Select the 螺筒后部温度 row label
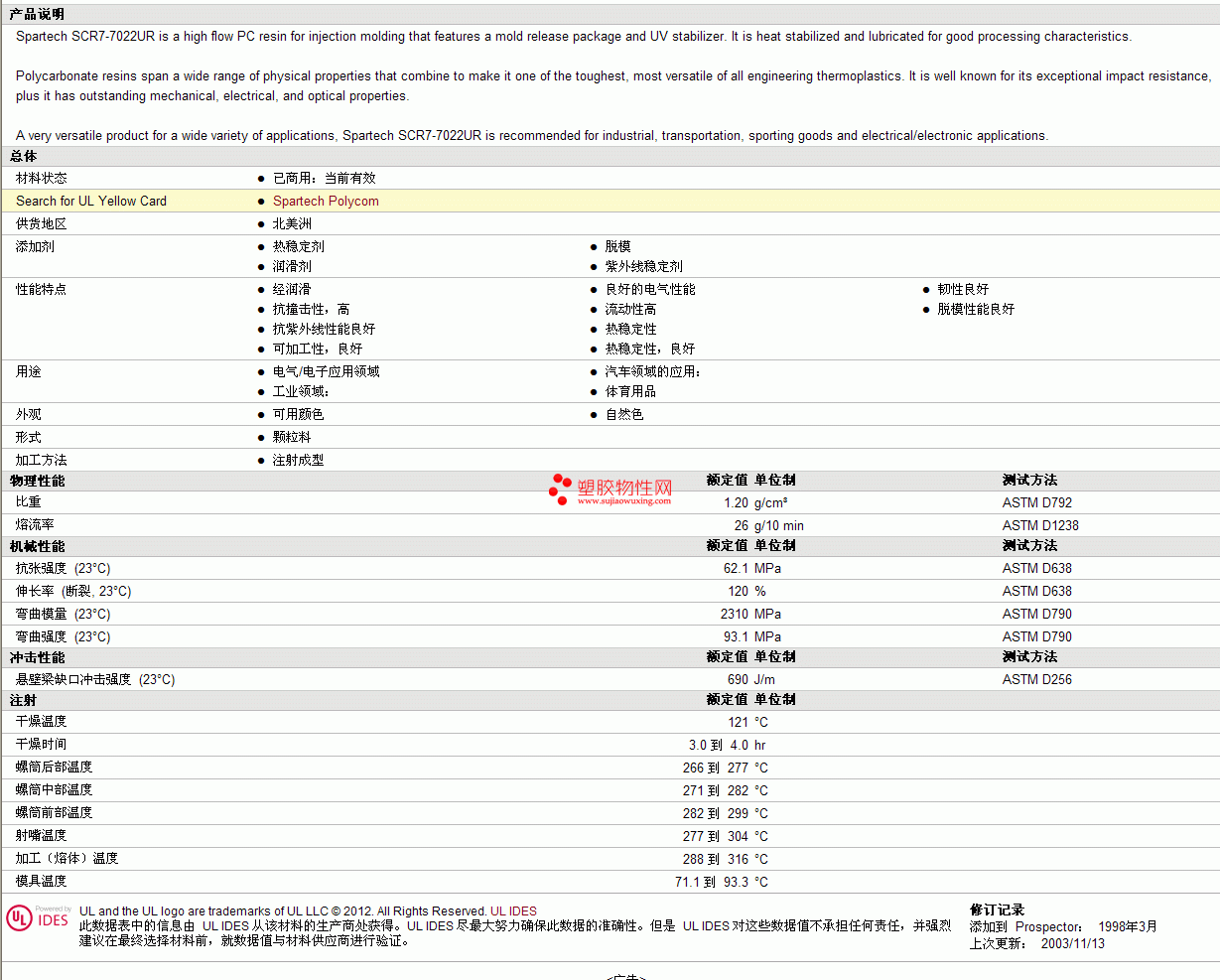1220x980 pixels. 55,767
